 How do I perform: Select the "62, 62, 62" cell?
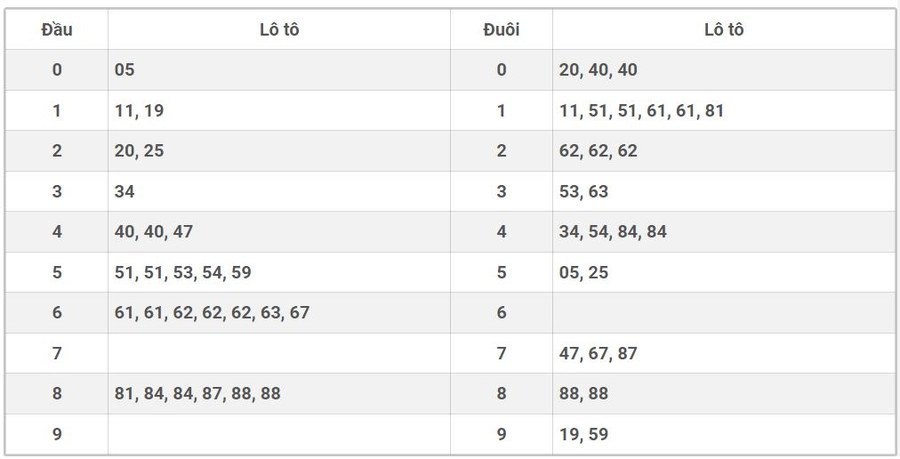598,151
